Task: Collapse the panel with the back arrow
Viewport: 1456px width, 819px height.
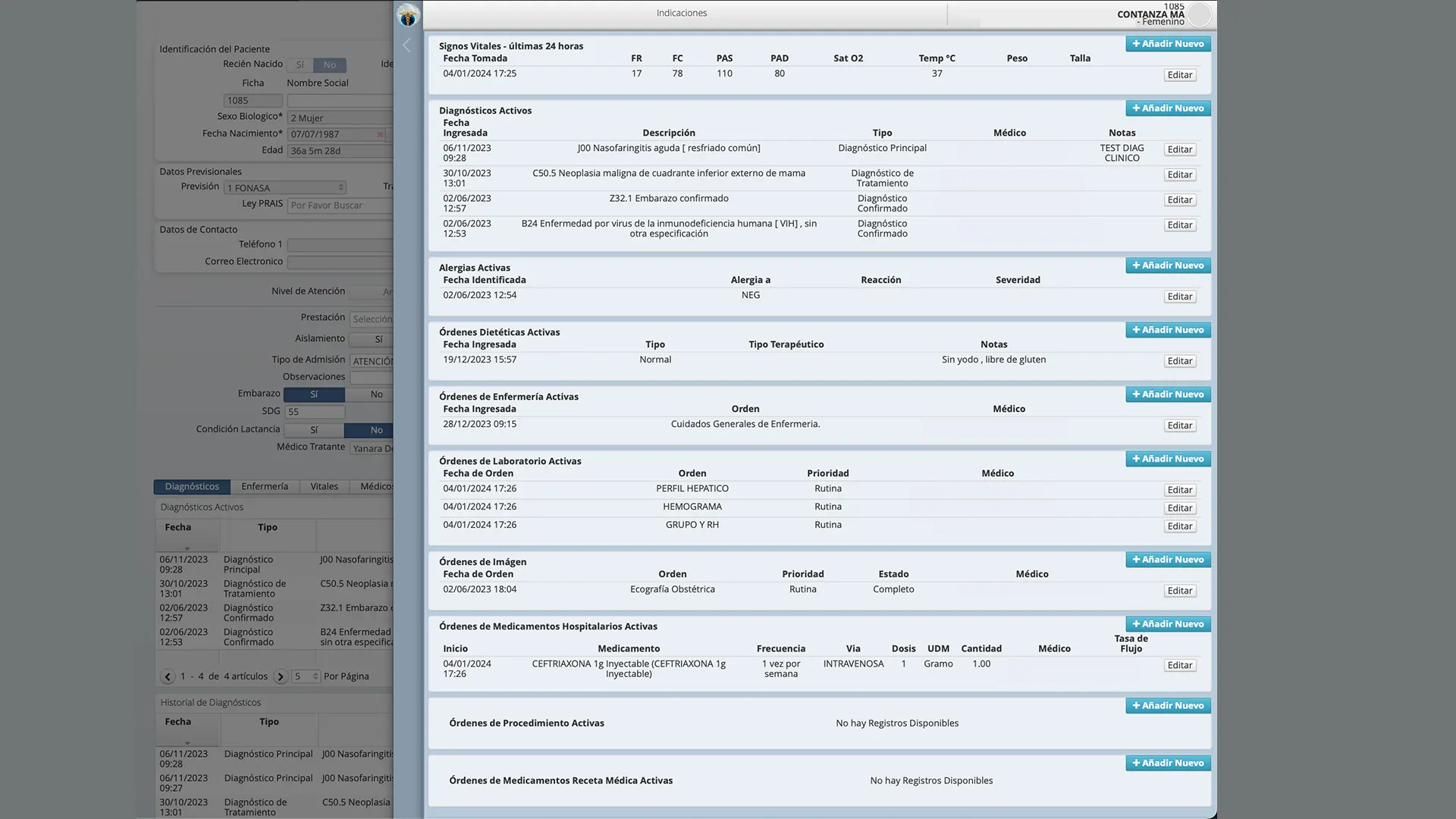Action: (x=406, y=45)
